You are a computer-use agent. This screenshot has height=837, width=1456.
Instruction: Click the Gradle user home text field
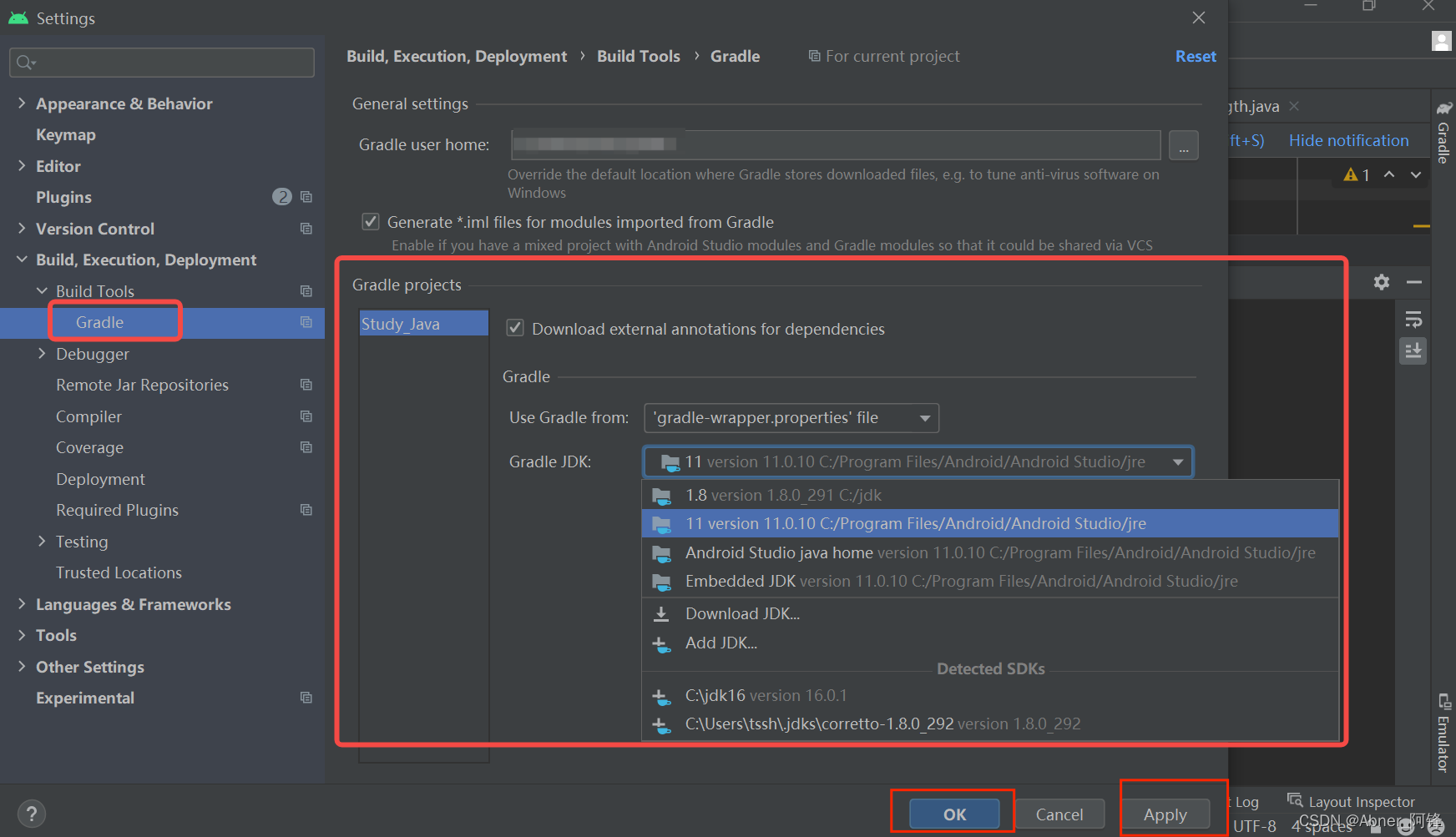pyautogui.click(x=836, y=144)
